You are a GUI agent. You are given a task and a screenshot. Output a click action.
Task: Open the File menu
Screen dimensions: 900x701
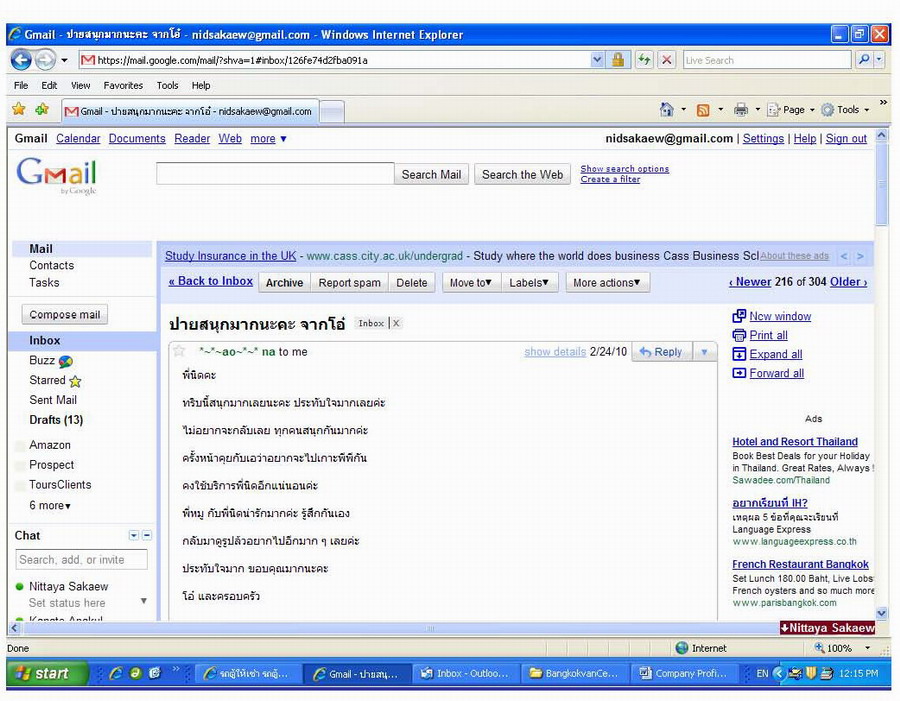pos(21,85)
